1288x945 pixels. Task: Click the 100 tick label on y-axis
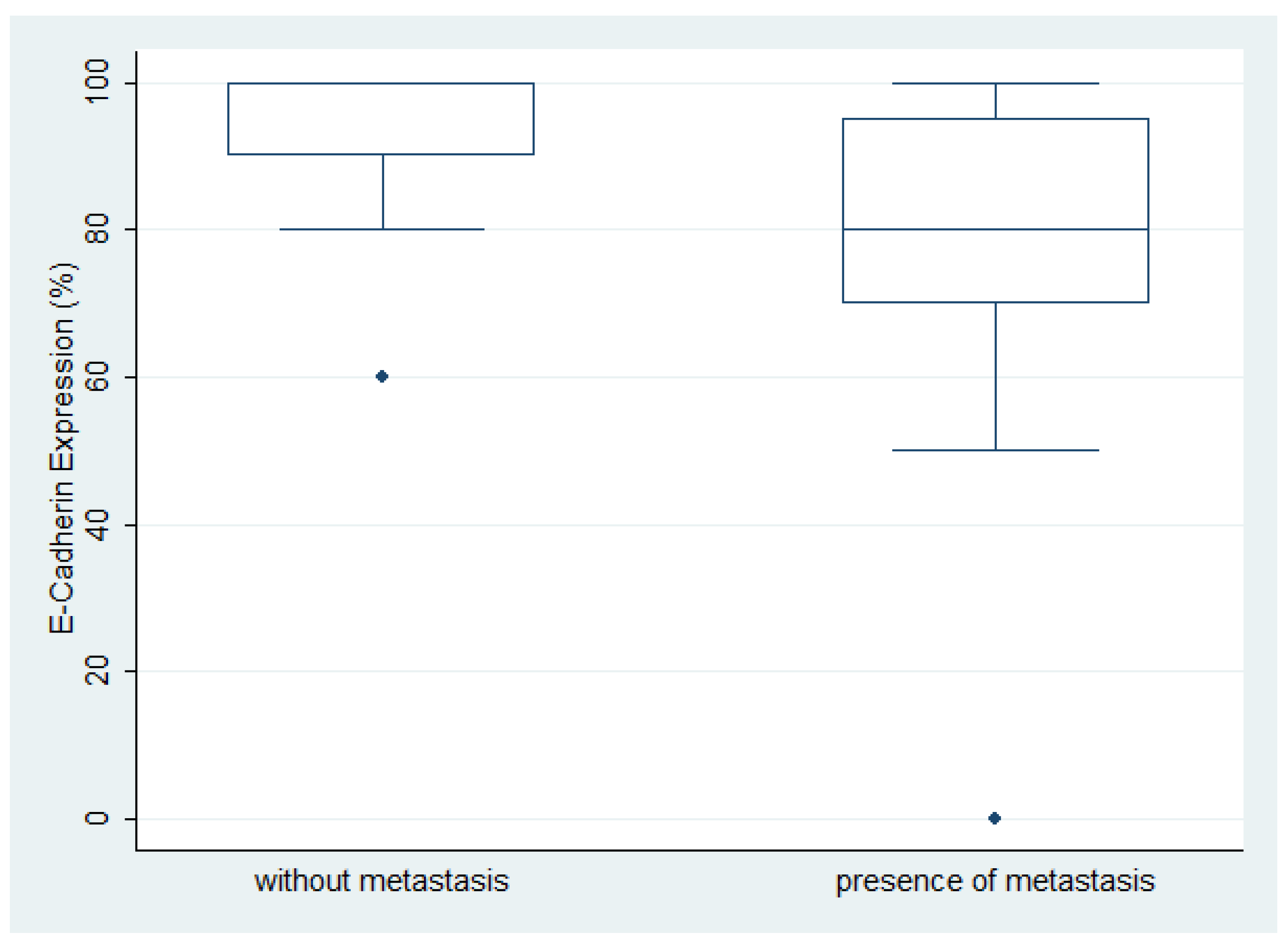96,82
